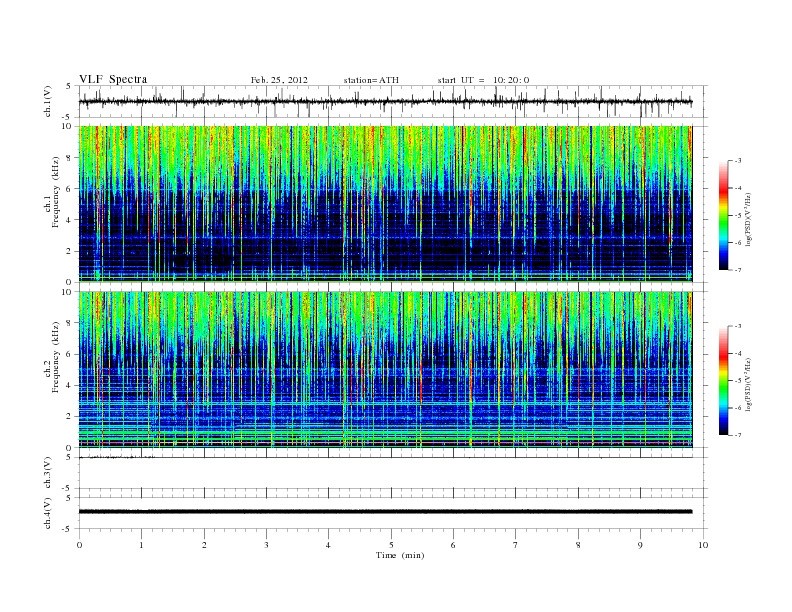
Task: Click the ch.4 voltage waveform band
Action: pyautogui.click(x=385, y=511)
